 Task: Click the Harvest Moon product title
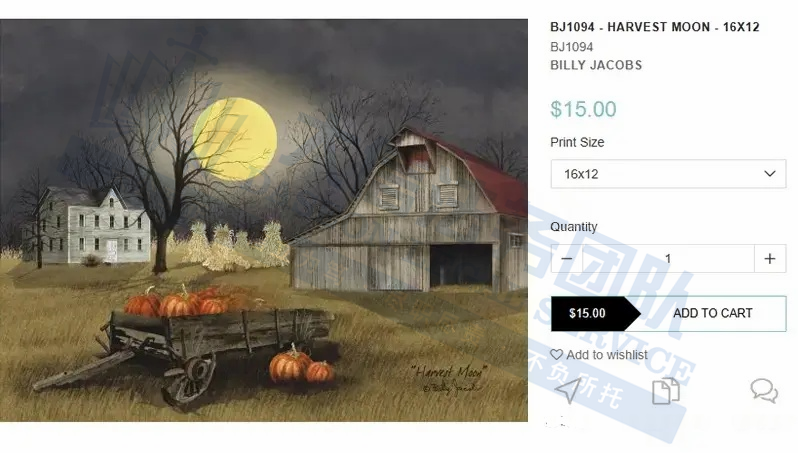click(655, 27)
